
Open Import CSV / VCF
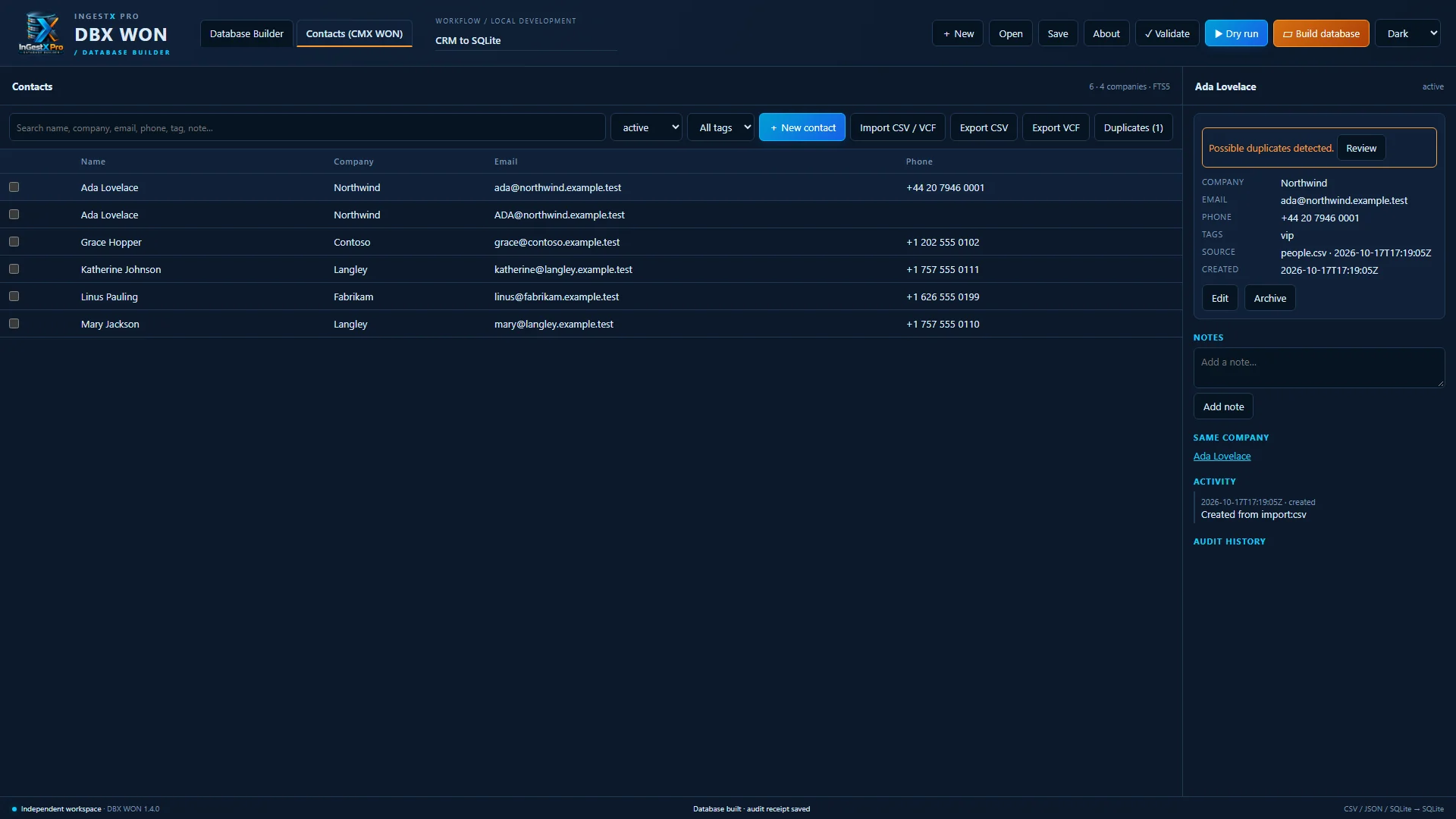click(898, 127)
